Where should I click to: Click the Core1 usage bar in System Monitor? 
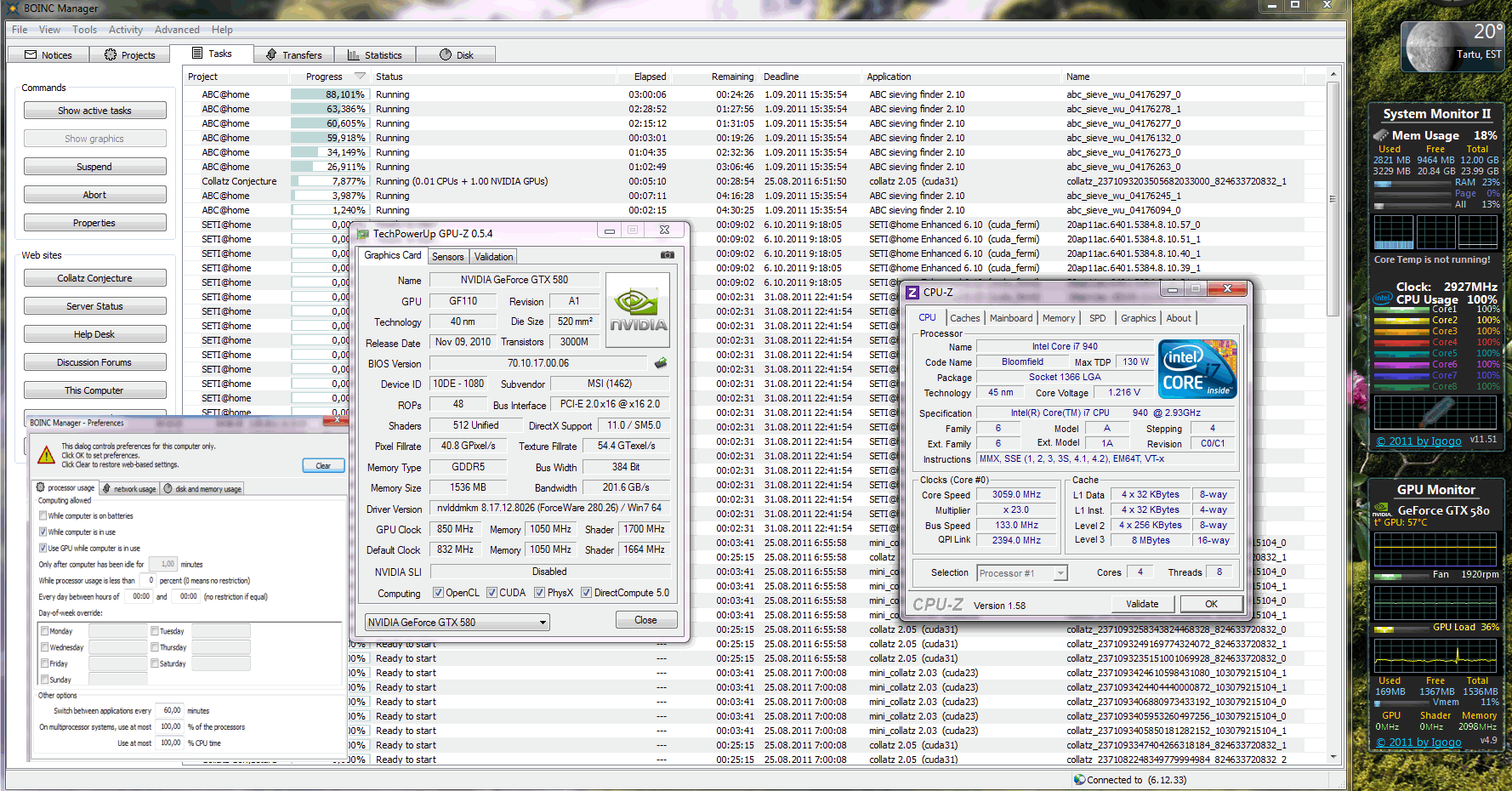1401,310
